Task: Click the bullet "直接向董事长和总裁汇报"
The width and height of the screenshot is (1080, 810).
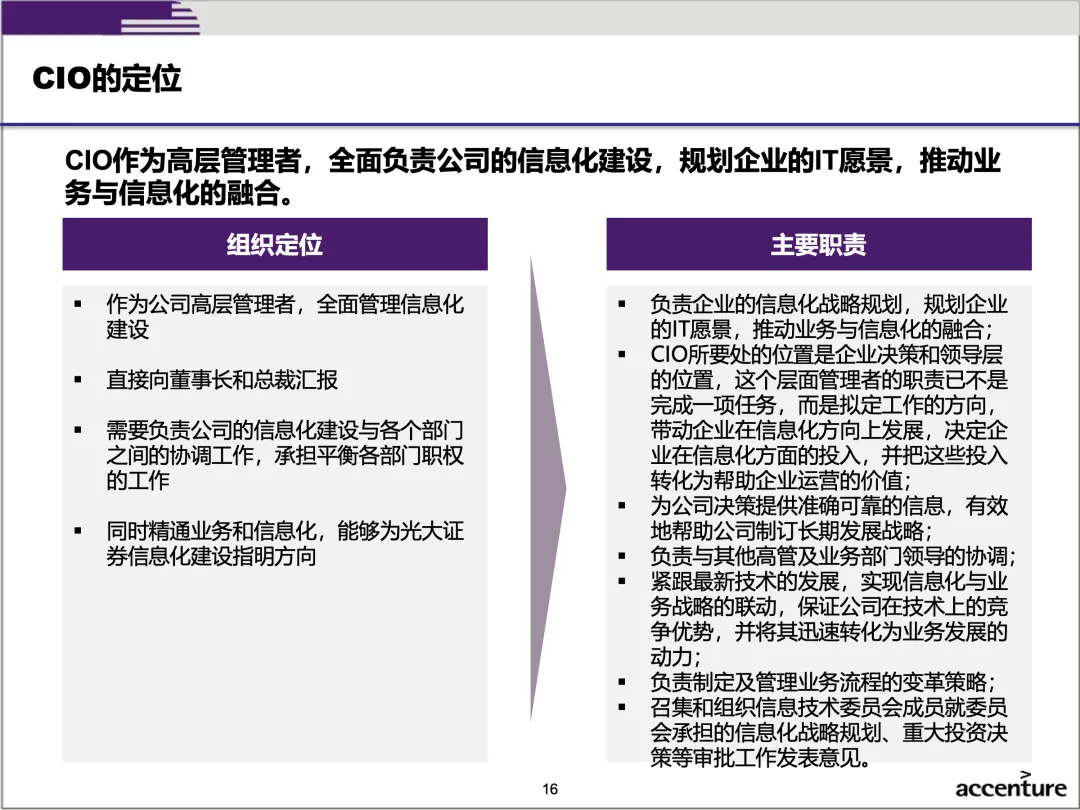Action: (222, 380)
